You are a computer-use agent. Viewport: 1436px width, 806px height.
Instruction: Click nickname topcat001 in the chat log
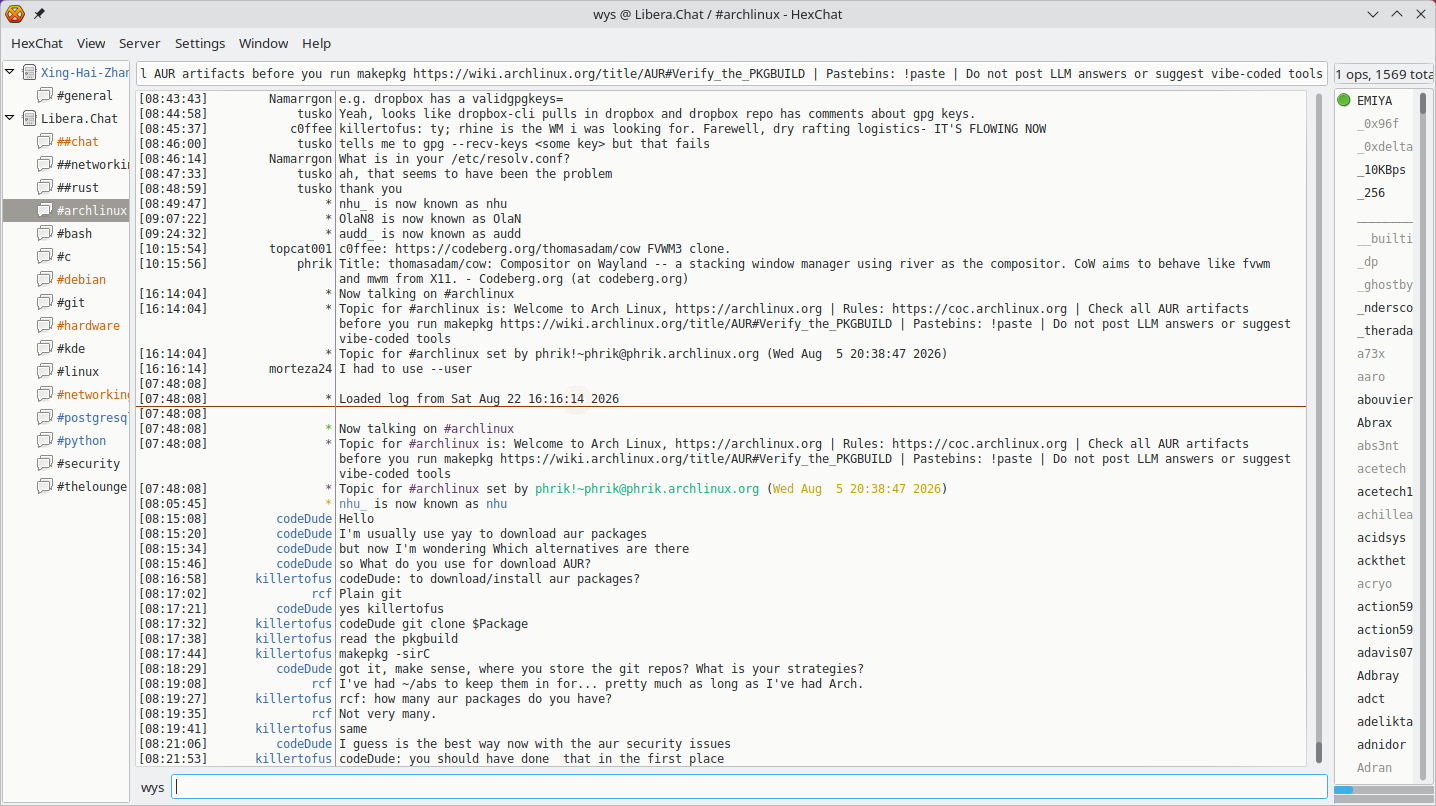point(301,249)
